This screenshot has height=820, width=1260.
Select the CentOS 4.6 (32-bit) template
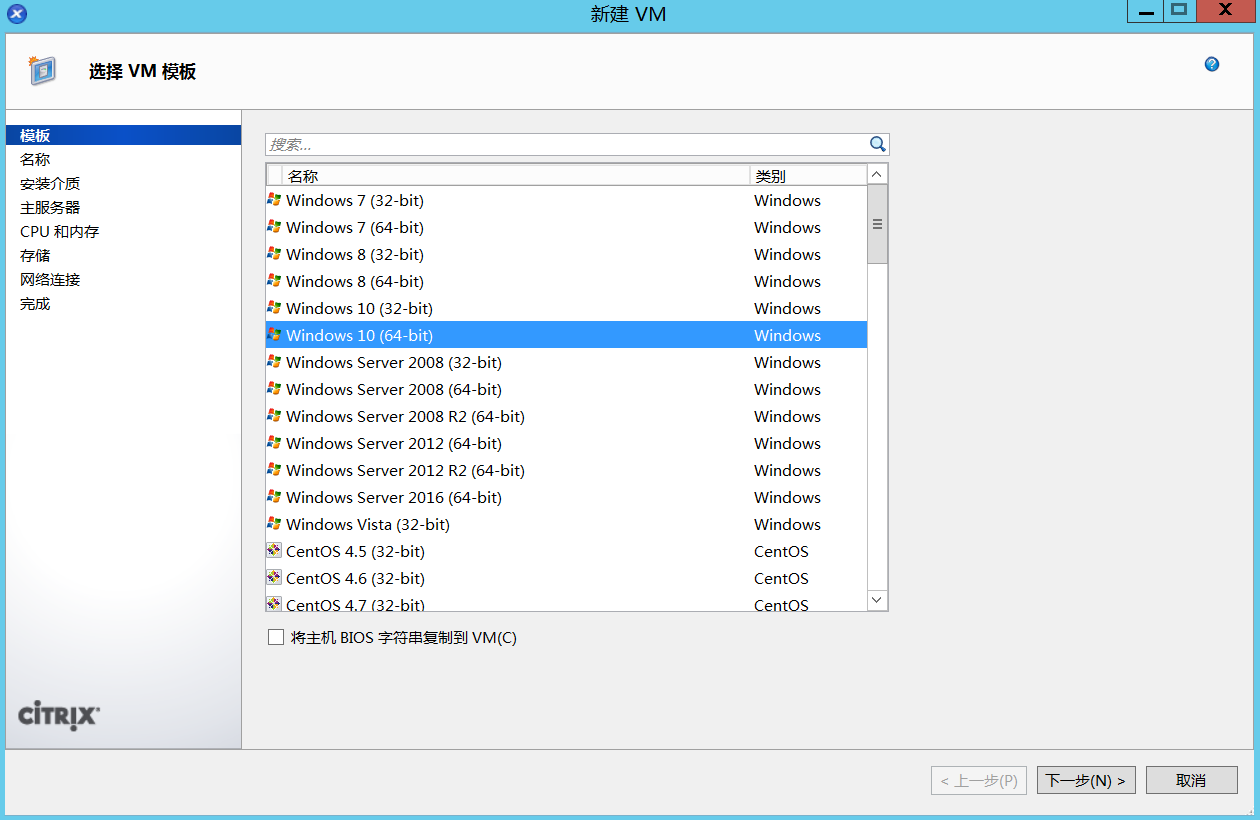pos(566,578)
